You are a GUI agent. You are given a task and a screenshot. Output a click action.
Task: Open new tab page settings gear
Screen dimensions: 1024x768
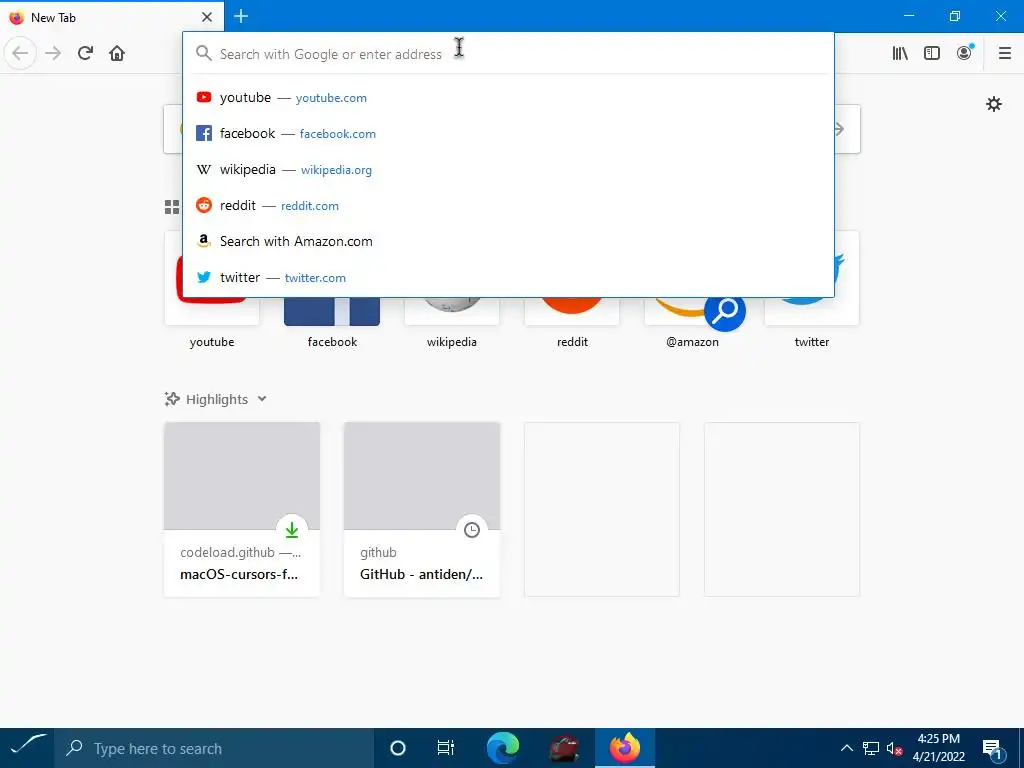click(994, 104)
